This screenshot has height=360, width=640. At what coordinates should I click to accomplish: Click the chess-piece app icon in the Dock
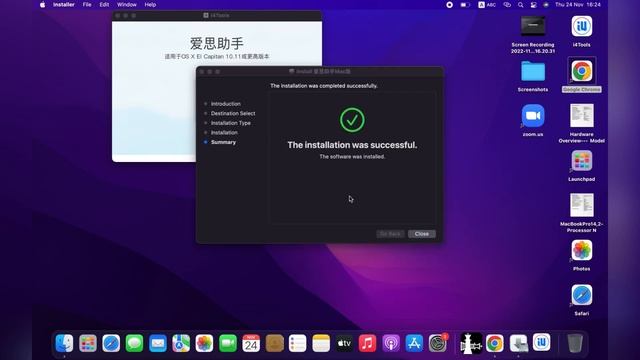(471, 343)
